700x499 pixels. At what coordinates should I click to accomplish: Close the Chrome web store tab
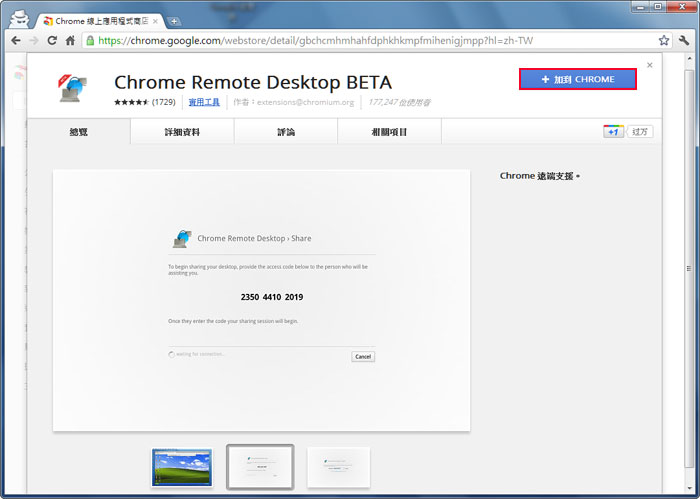pos(155,21)
